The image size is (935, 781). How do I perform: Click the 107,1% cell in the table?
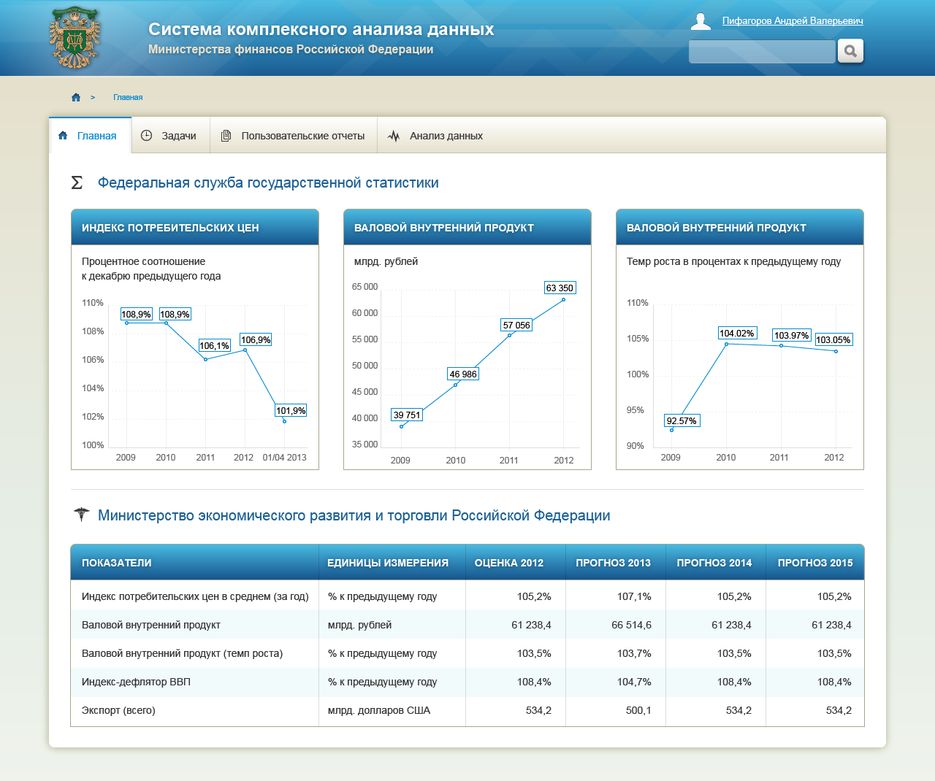(634, 596)
